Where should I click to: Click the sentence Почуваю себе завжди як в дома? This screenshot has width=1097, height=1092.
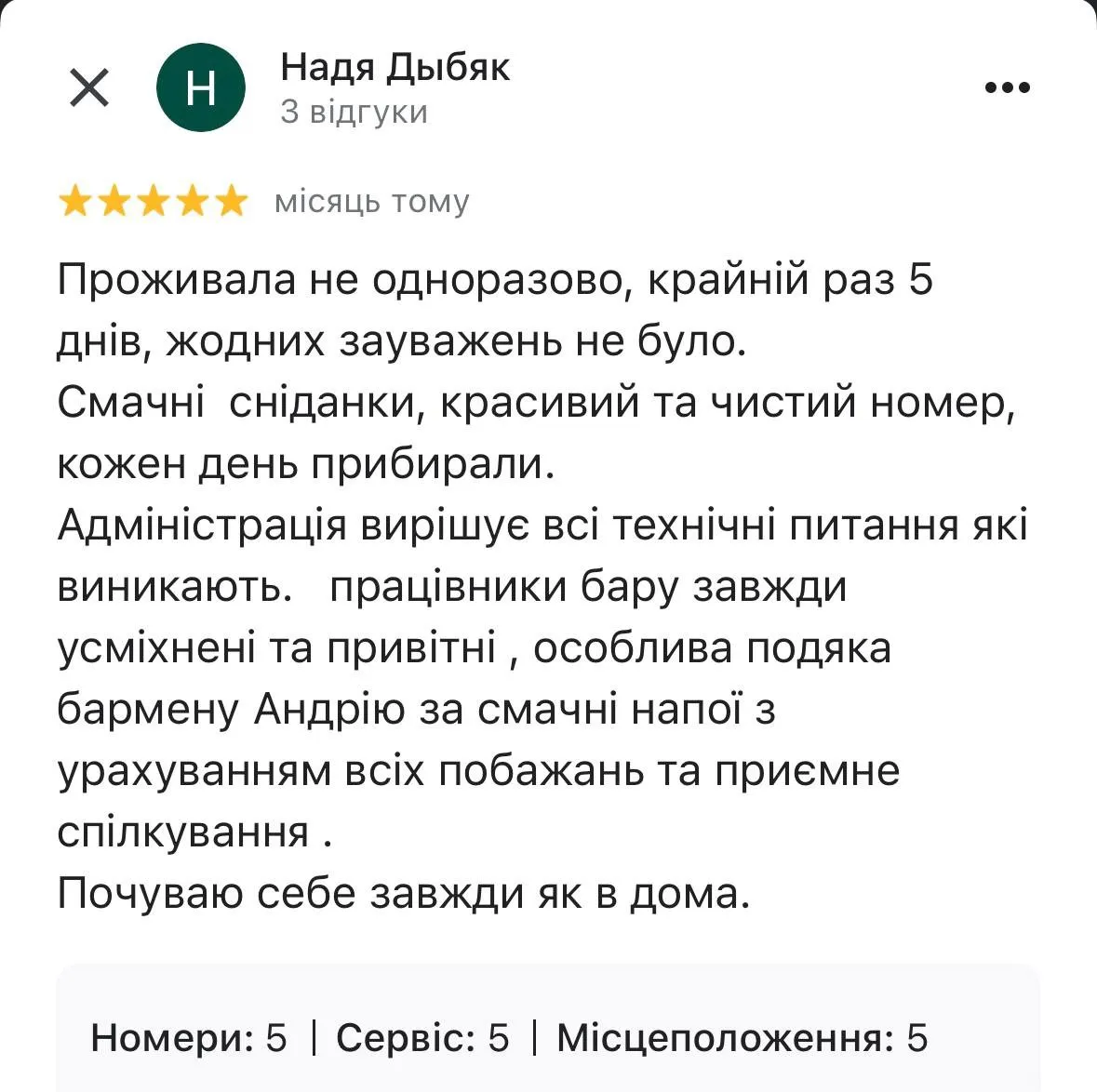click(x=403, y=894)
